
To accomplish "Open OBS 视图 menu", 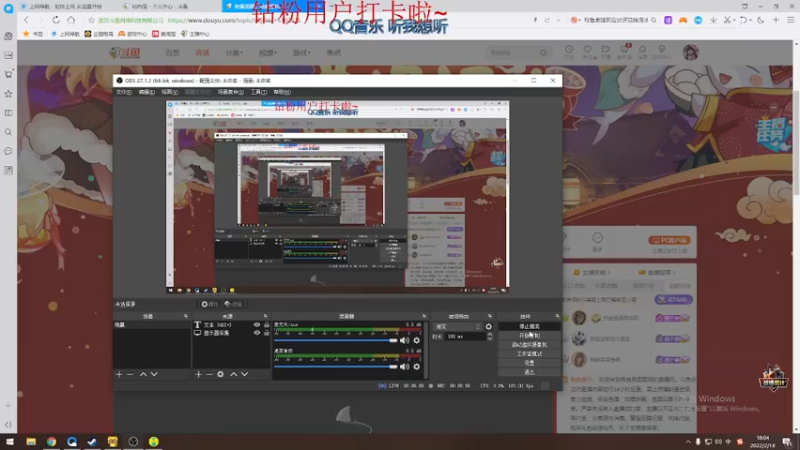I will pyautogui.click(x=169, y=92).
